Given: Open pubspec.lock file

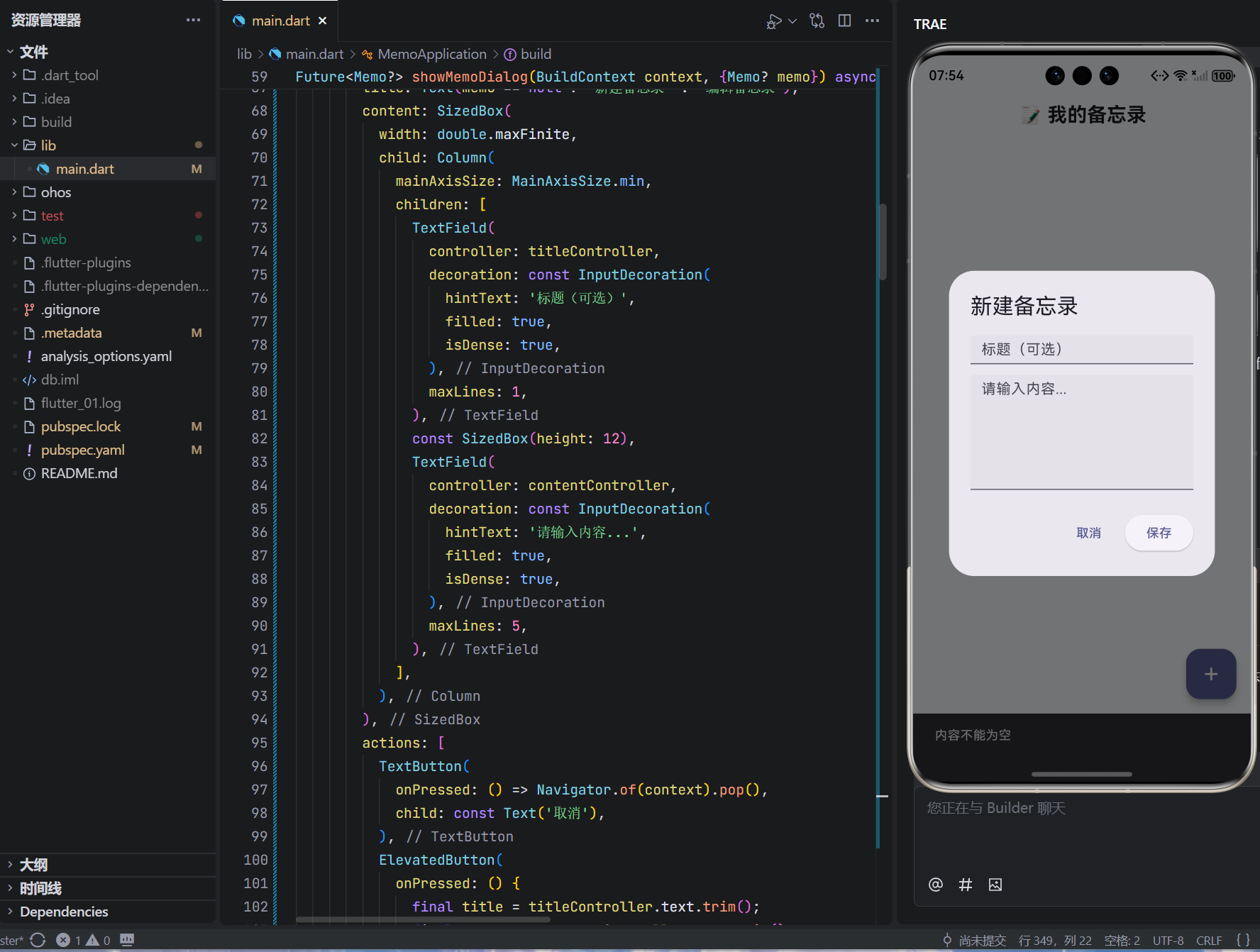Looking at the screenshot, I should (x=80, y=426).
